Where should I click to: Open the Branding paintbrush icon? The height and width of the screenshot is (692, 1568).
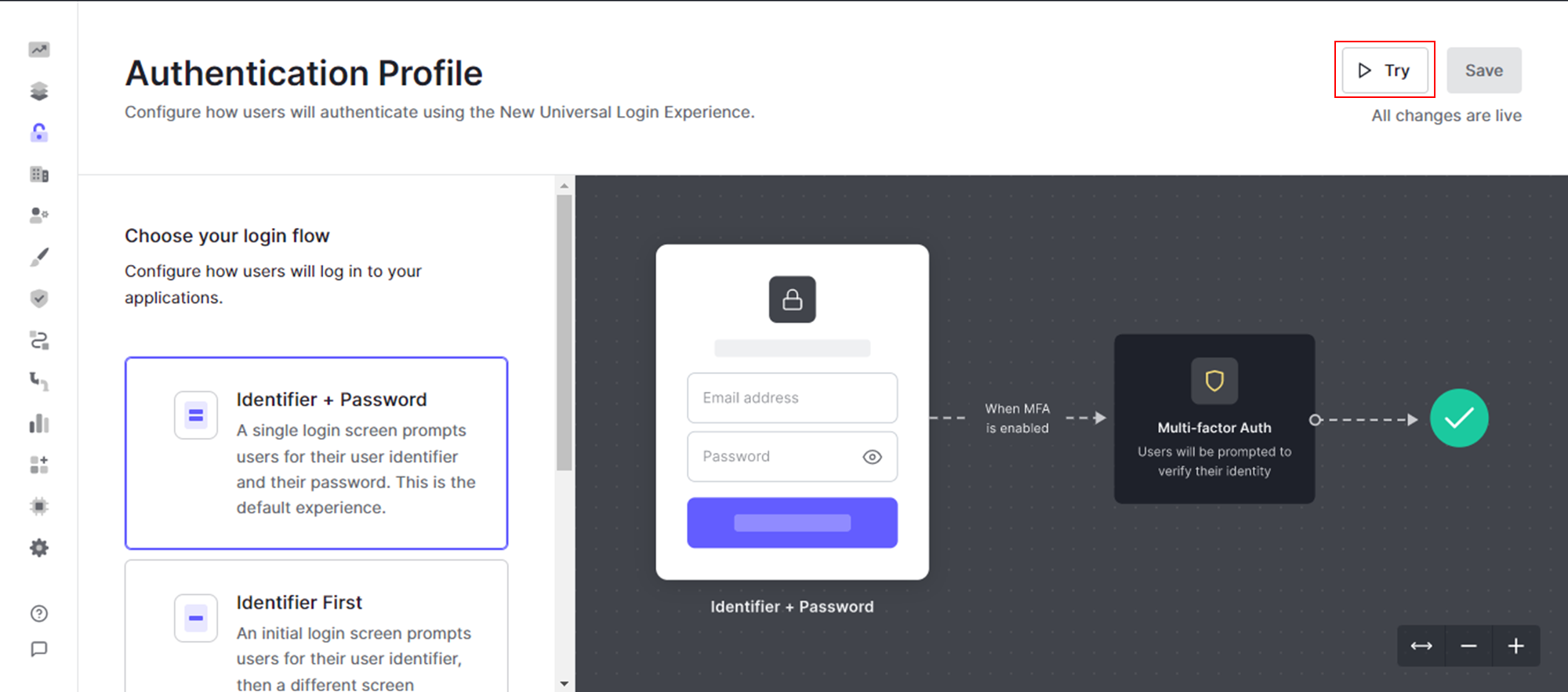click(39, 255)
